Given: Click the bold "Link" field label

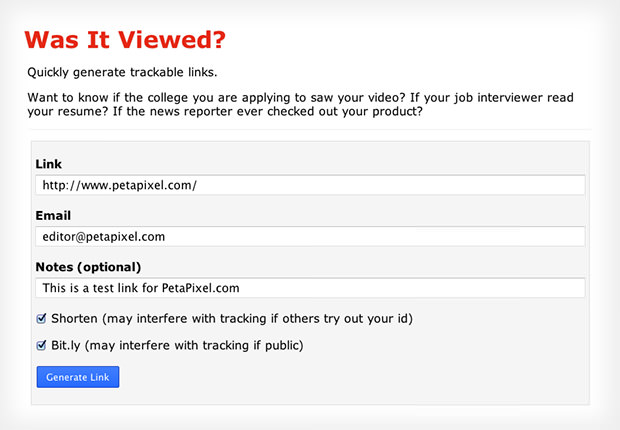Looking at the screenshot, I should (x=48, y=163).
